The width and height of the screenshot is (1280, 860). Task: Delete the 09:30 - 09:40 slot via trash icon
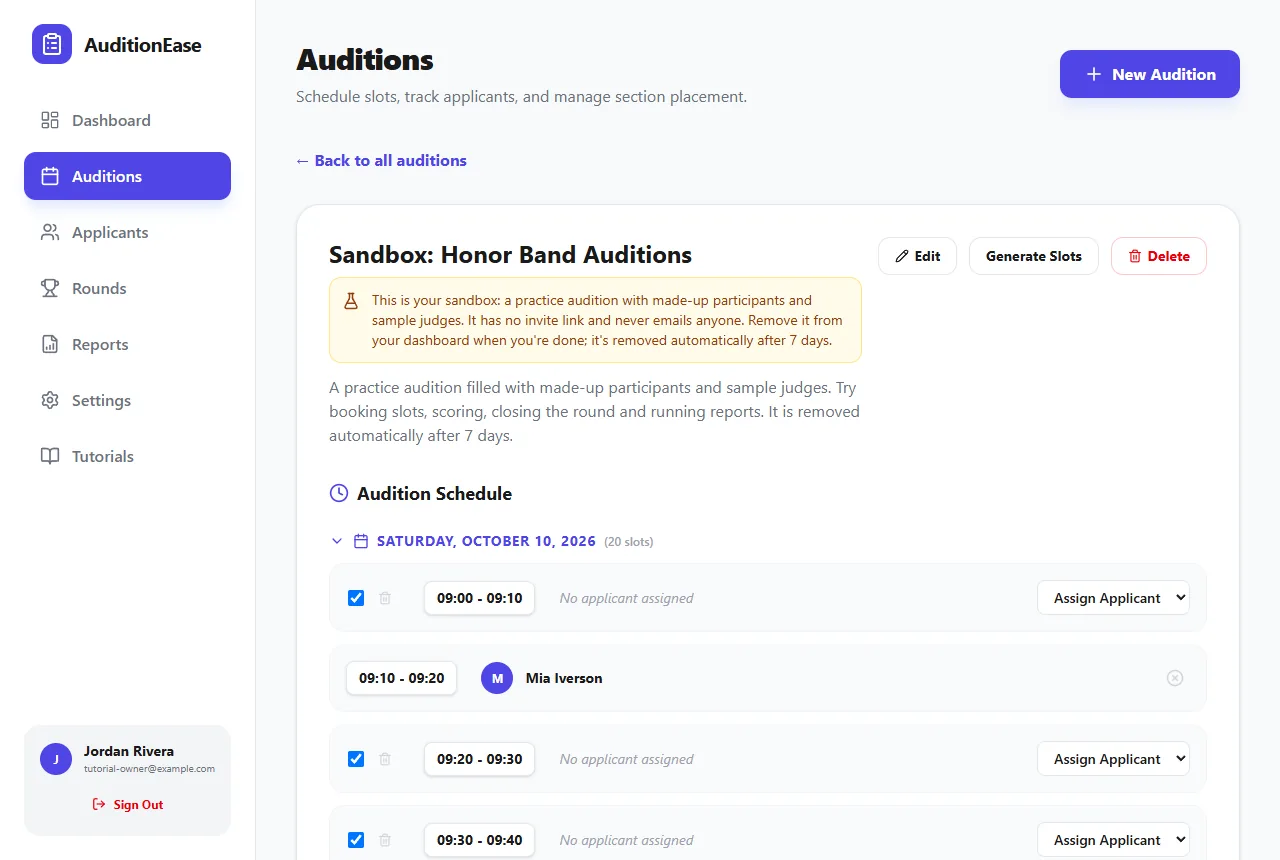(x=385, y=840)
